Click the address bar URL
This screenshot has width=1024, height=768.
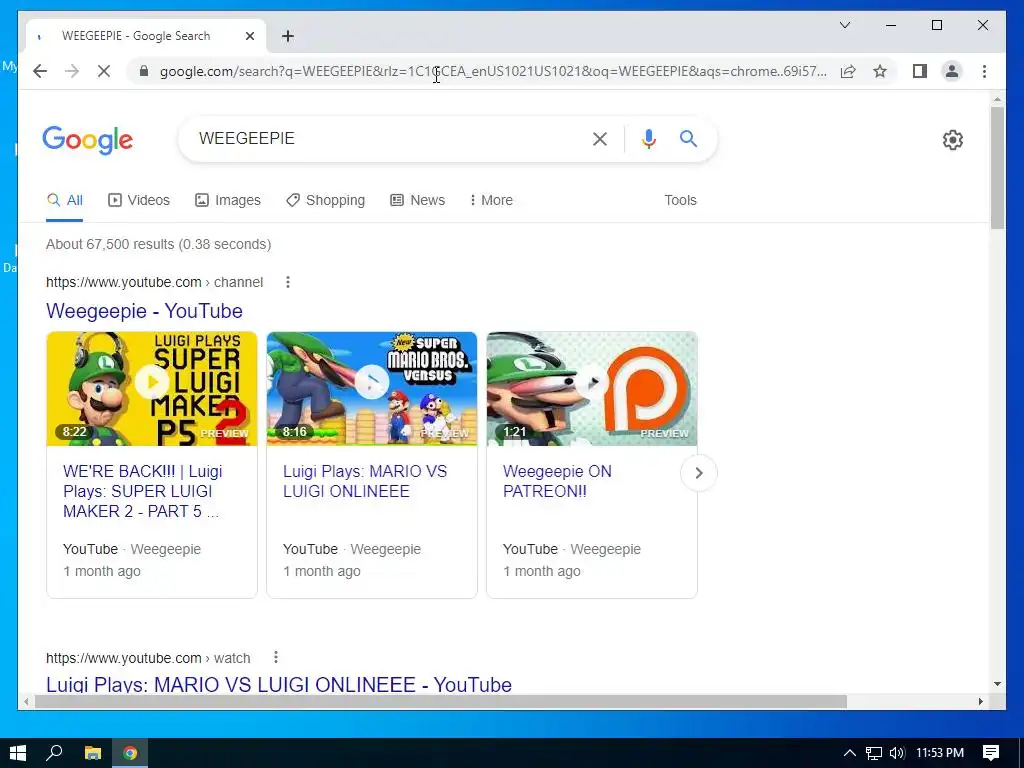coord(493,71)
